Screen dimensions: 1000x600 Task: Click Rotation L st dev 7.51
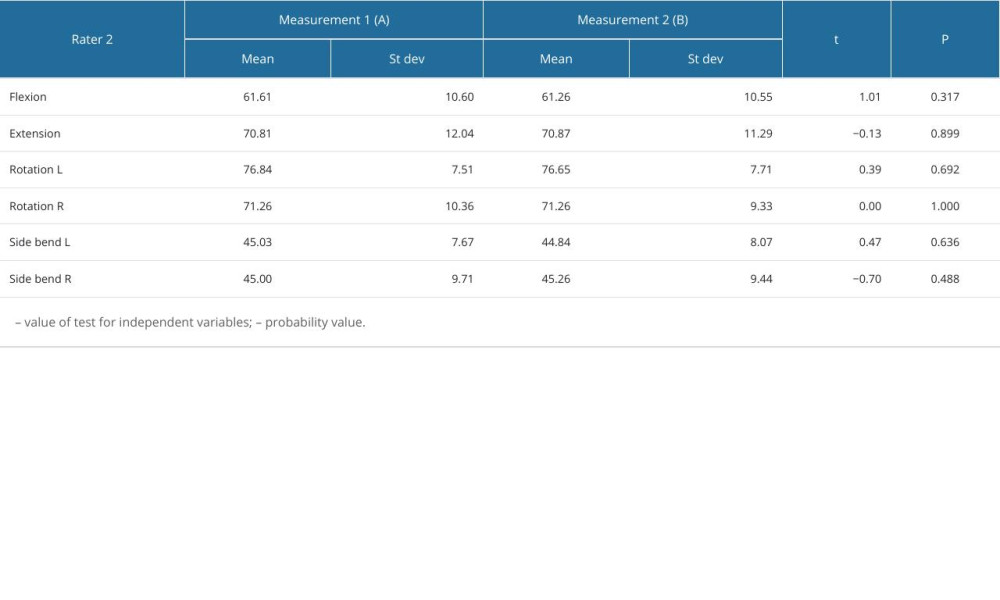coord(462,170)
